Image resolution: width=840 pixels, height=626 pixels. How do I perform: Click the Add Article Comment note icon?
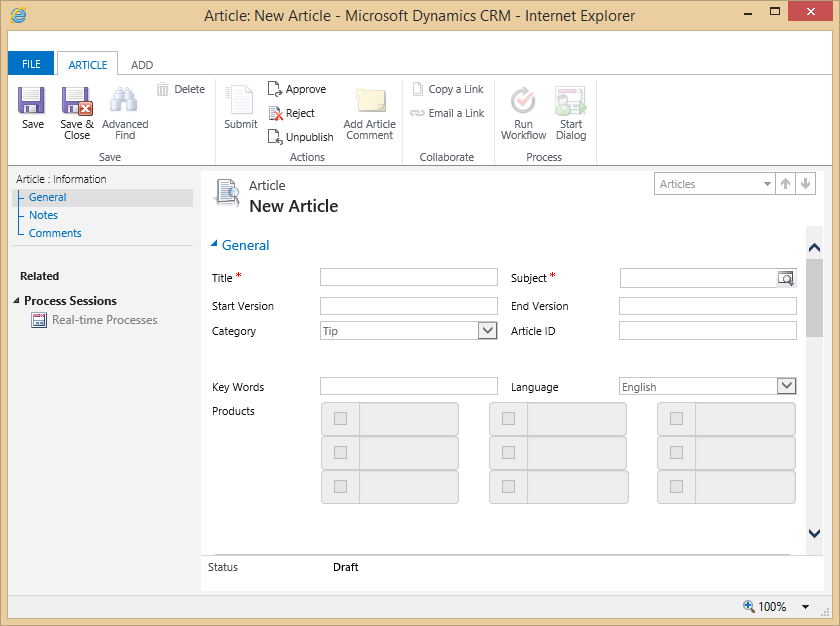coord(370,101)
